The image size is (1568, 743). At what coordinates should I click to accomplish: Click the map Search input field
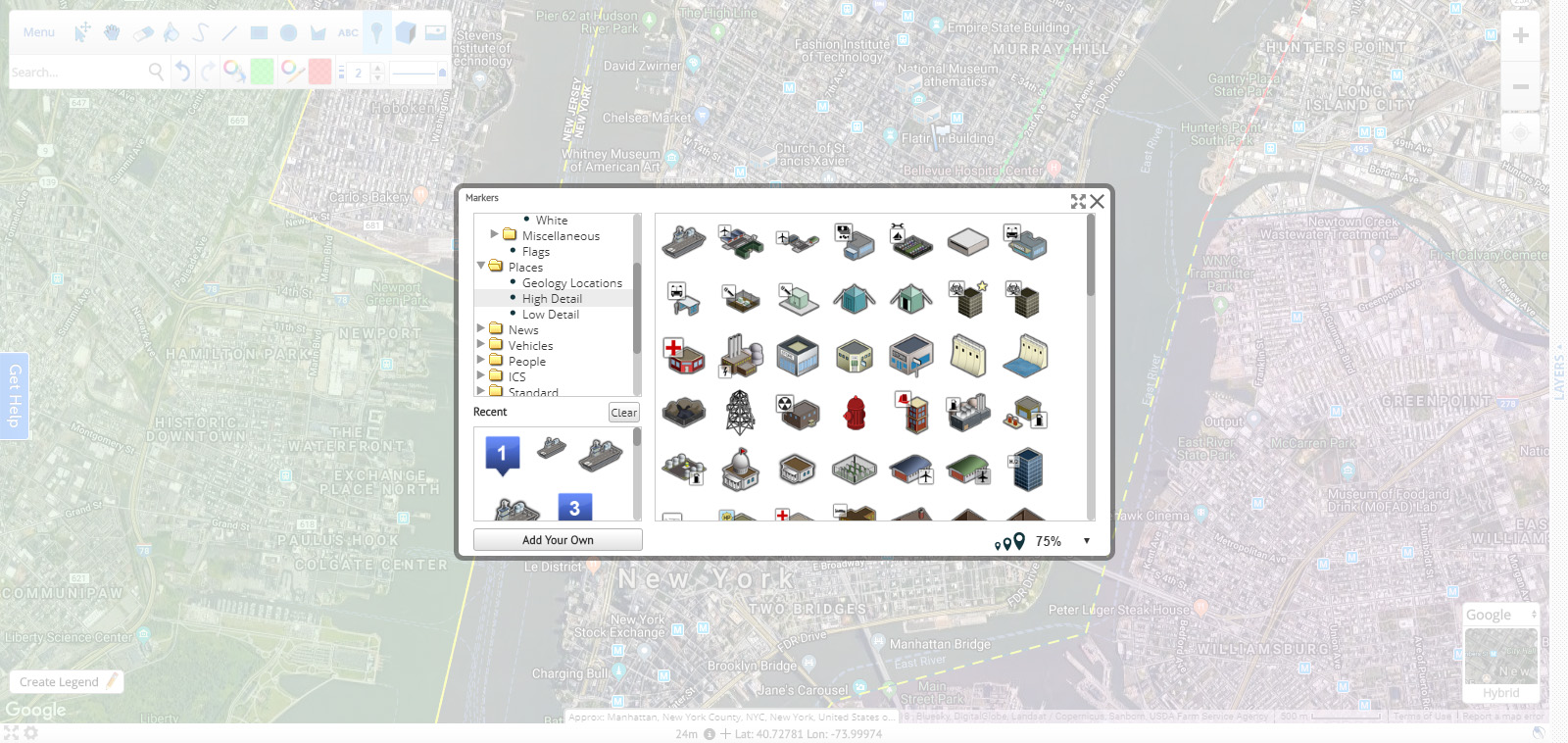coord(76,73)
